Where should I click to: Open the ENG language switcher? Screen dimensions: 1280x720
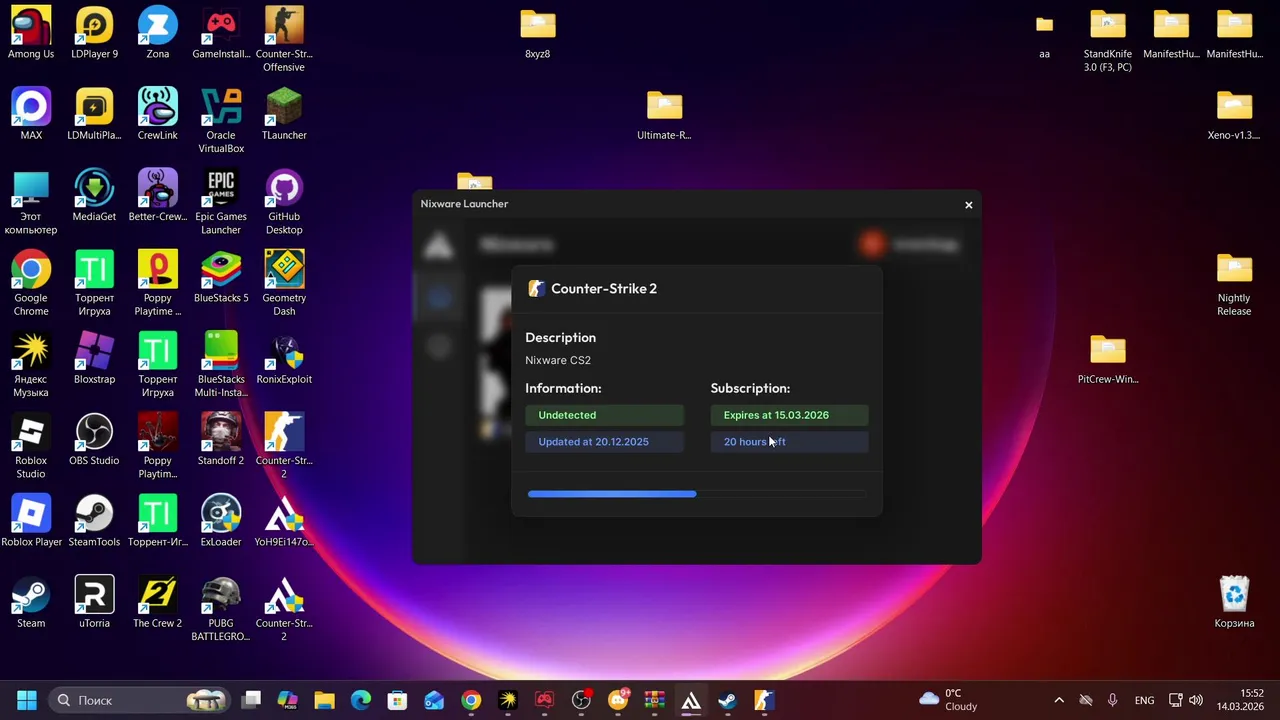[x=1144, y=700]
